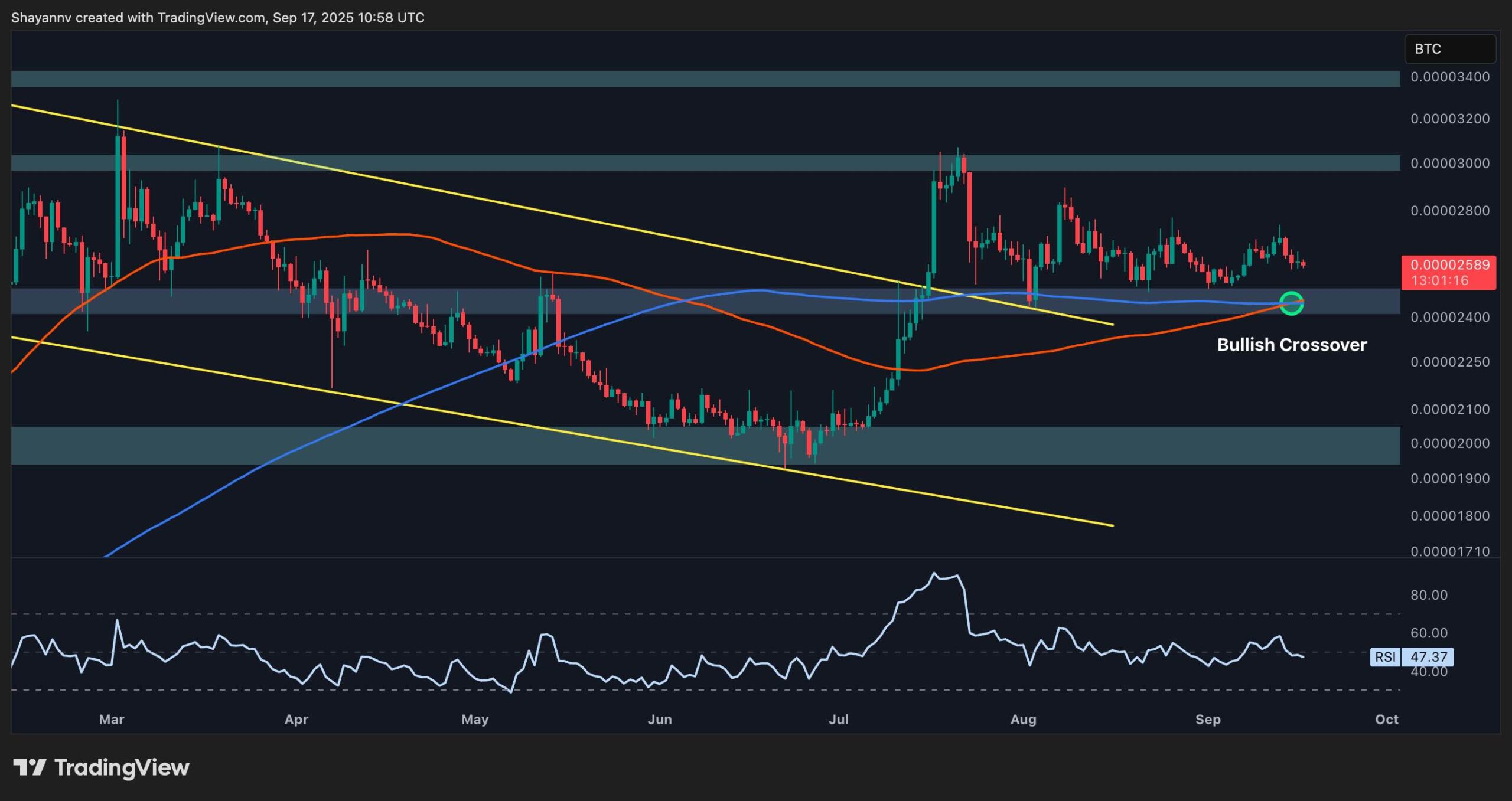This screenshot has height=801, width=1512.
Task: Click the green Bullish Crossover circle marker
Action: click(1291, 303)
